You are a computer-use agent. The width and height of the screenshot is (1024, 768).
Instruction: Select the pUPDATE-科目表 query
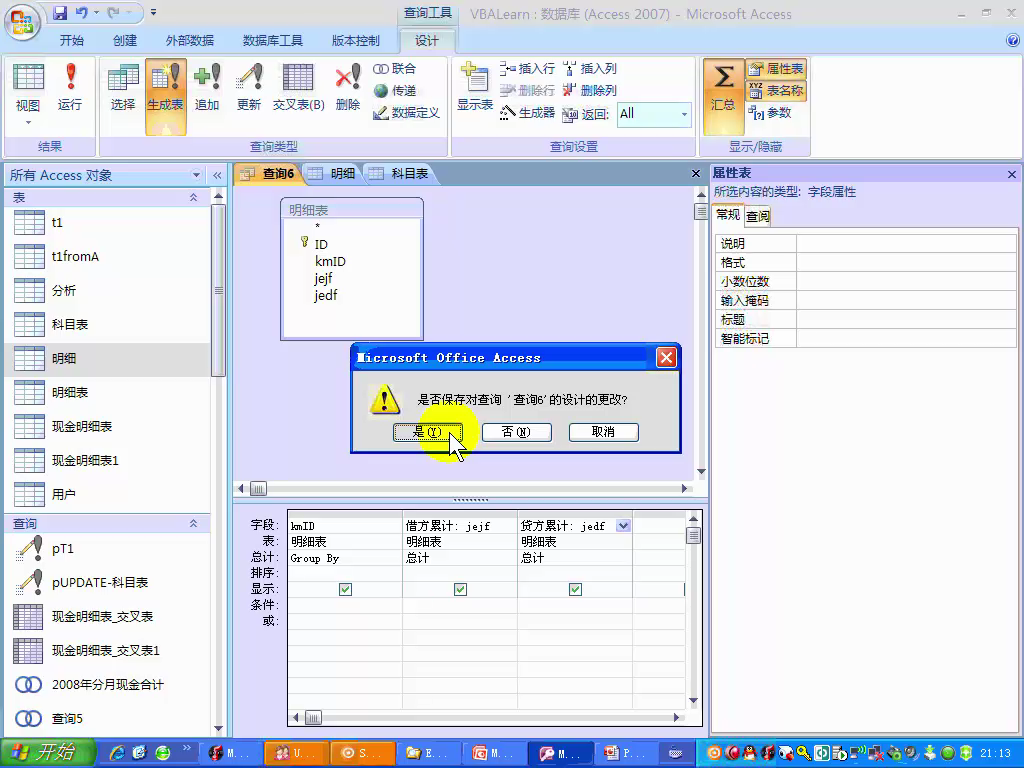108,583
